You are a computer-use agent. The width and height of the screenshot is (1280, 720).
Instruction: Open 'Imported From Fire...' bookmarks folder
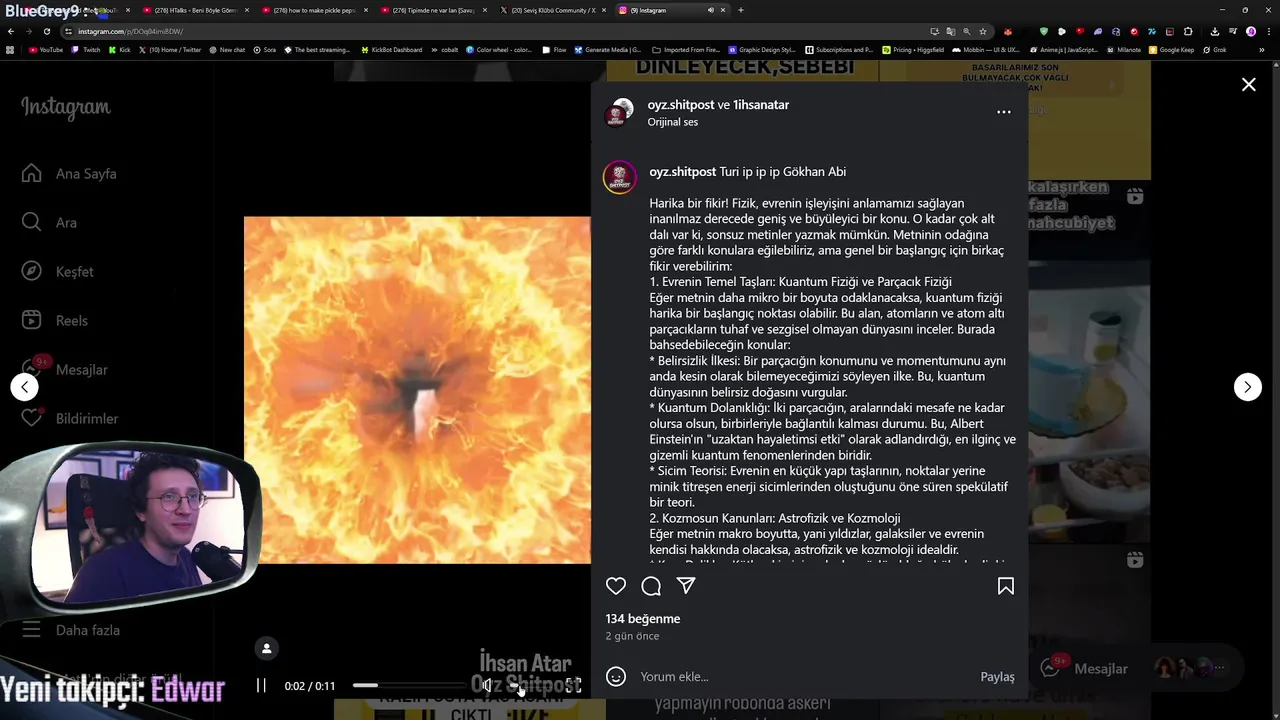pyautogui.click(x=686, y=49)
